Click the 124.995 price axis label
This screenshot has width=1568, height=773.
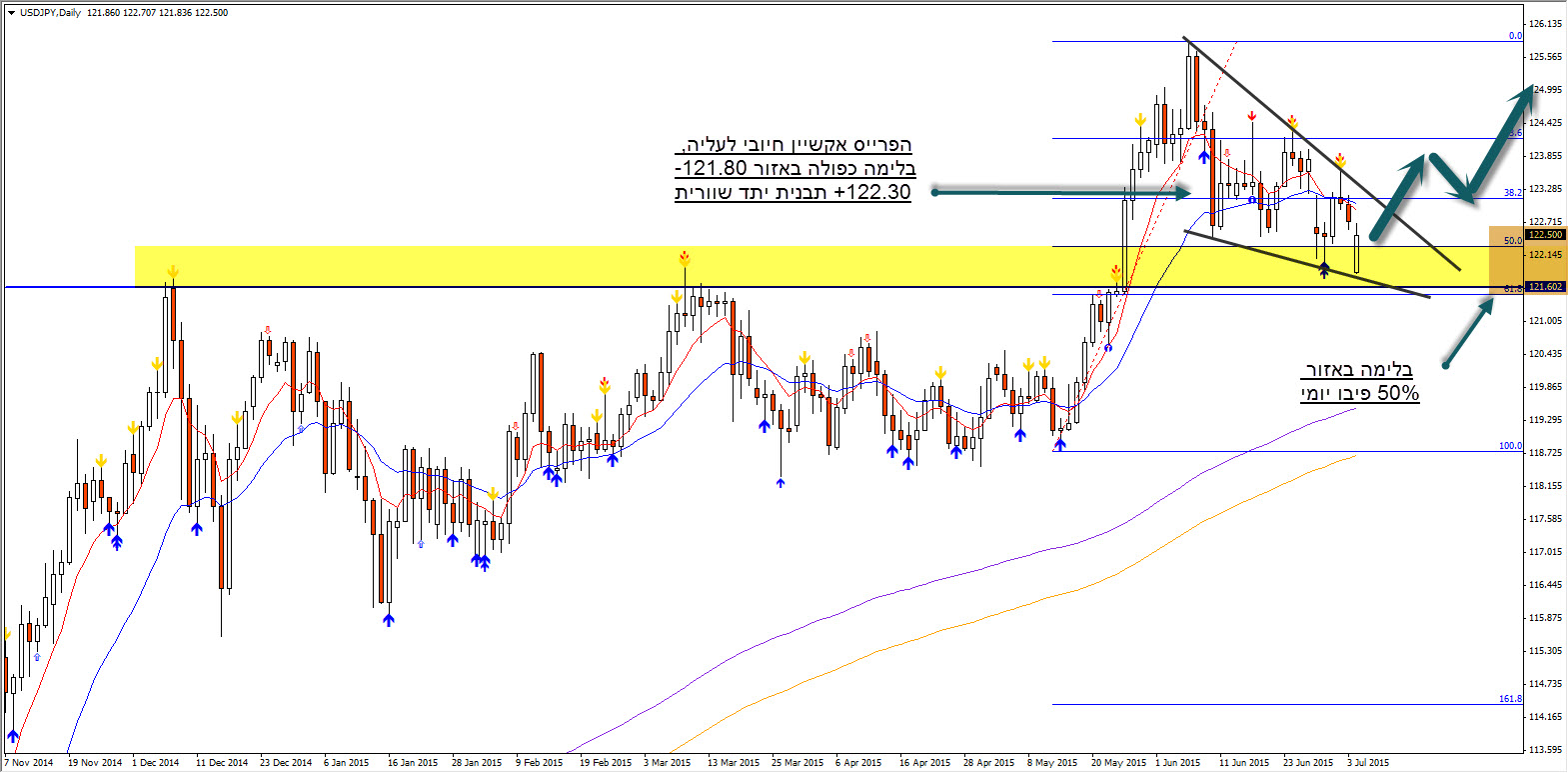(1545, 89)
